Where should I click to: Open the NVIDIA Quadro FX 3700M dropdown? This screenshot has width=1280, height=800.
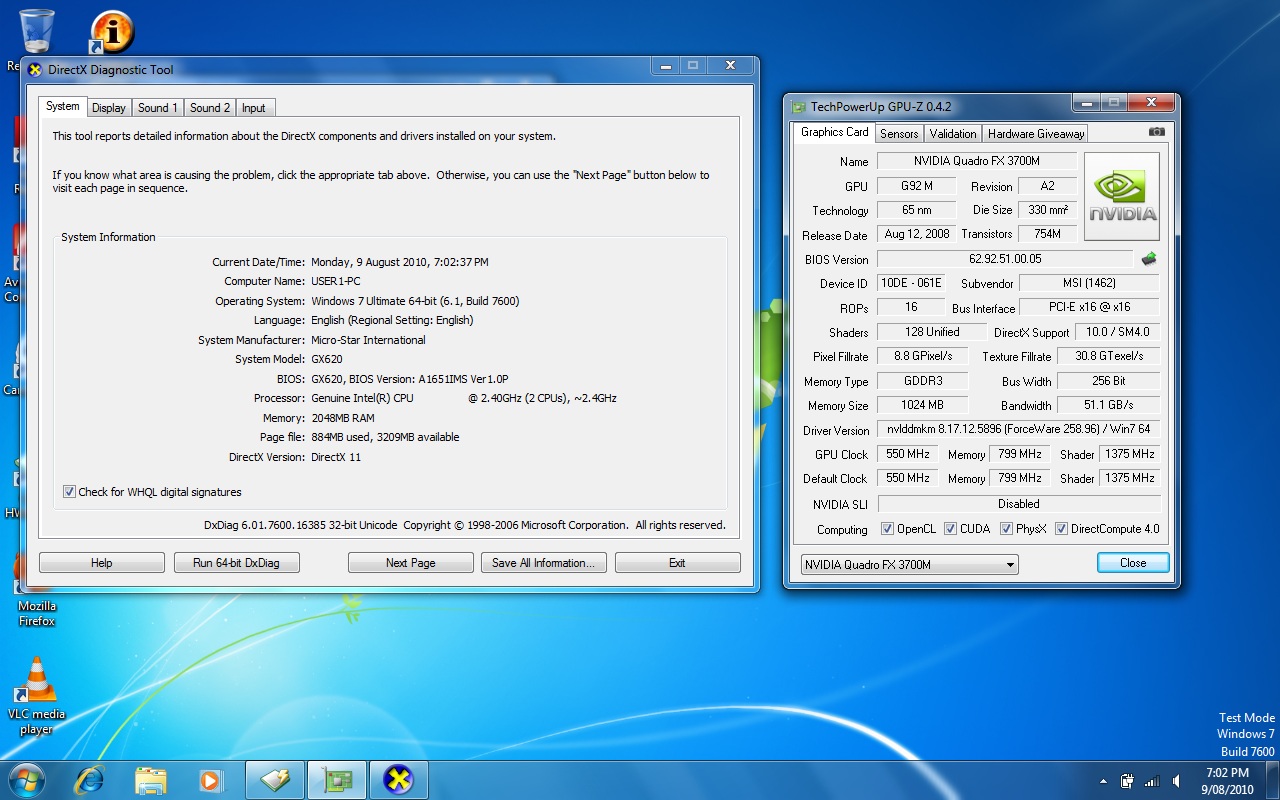(x=909, y=565)
